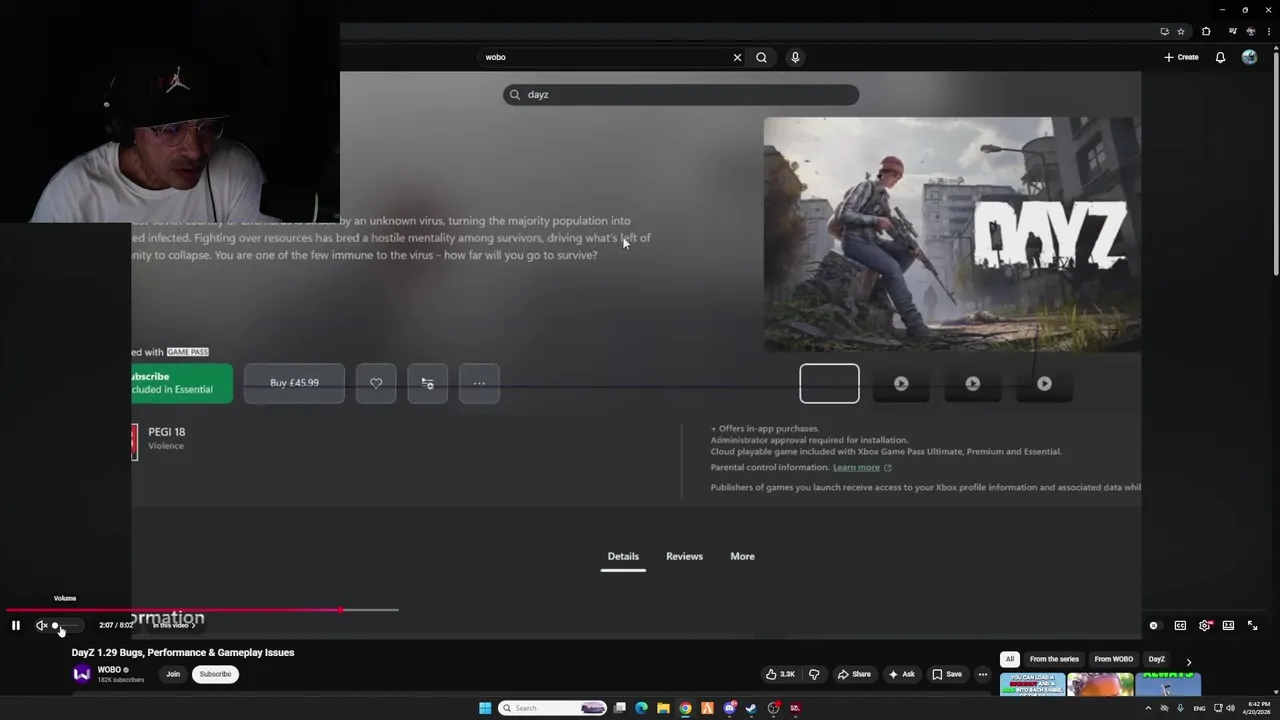The image size is (1280, 720).
Task: Open Steam from the taskbar
Action: tap(751, 708)
